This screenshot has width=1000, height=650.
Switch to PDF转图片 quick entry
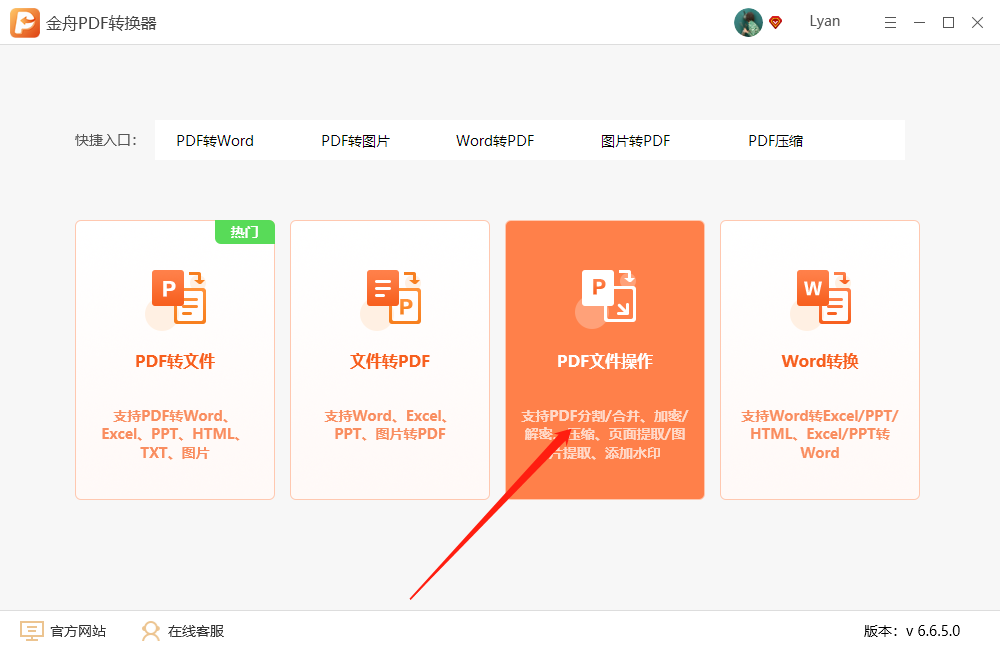coord(355,140)
